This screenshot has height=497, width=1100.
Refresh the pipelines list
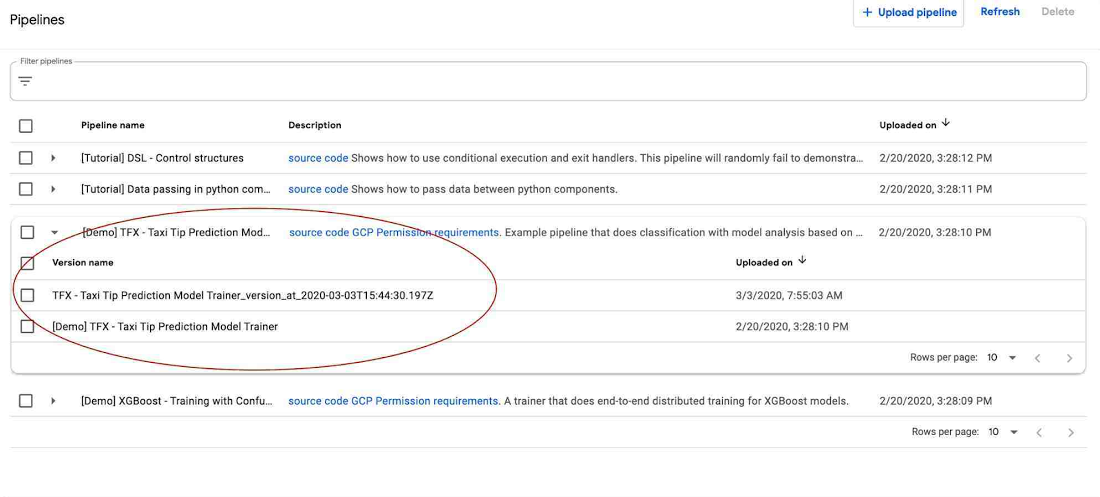click(1000, 12)
